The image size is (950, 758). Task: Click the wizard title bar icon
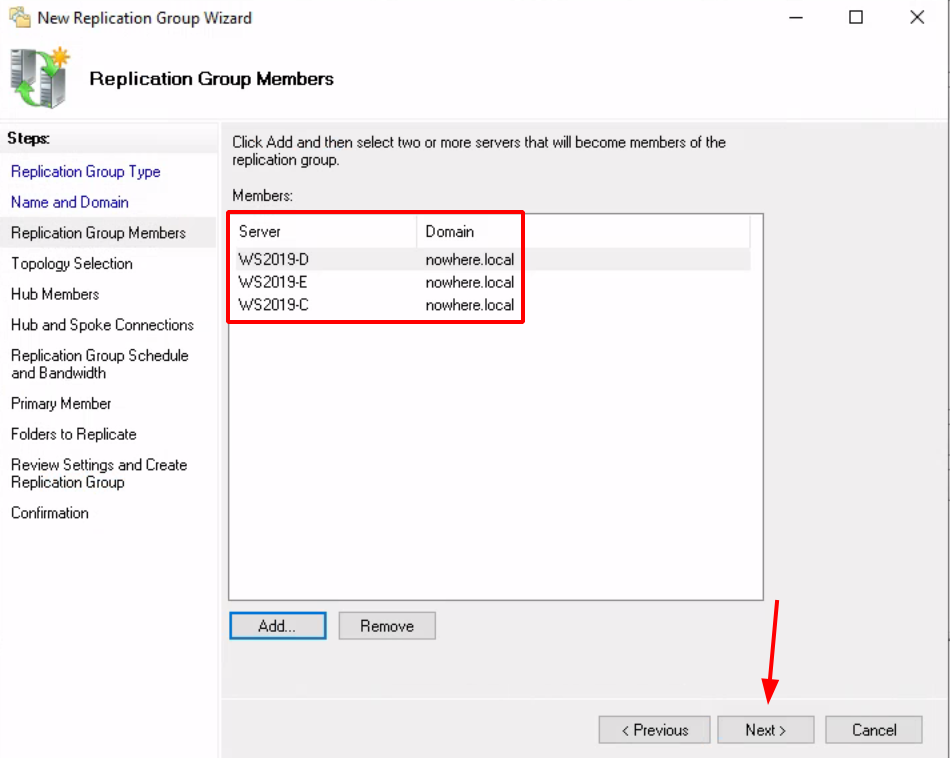click(x=20, y=18)
